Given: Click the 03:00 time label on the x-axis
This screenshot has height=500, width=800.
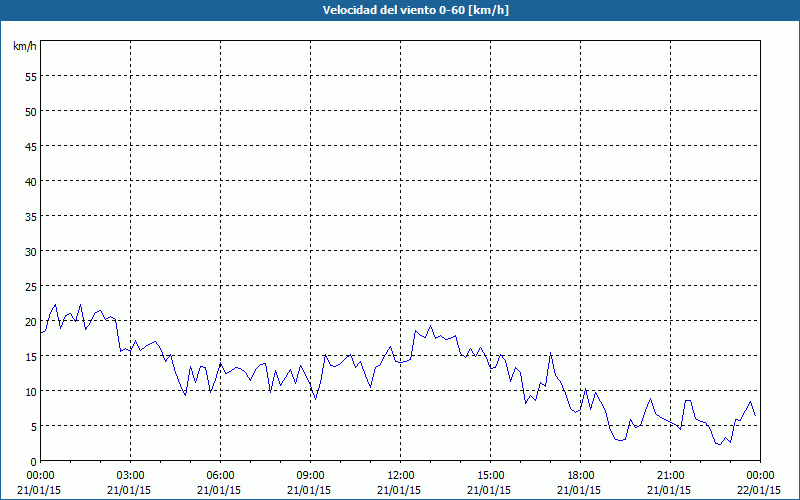Looking at the screenshot, I should click(x=131, y=475).
